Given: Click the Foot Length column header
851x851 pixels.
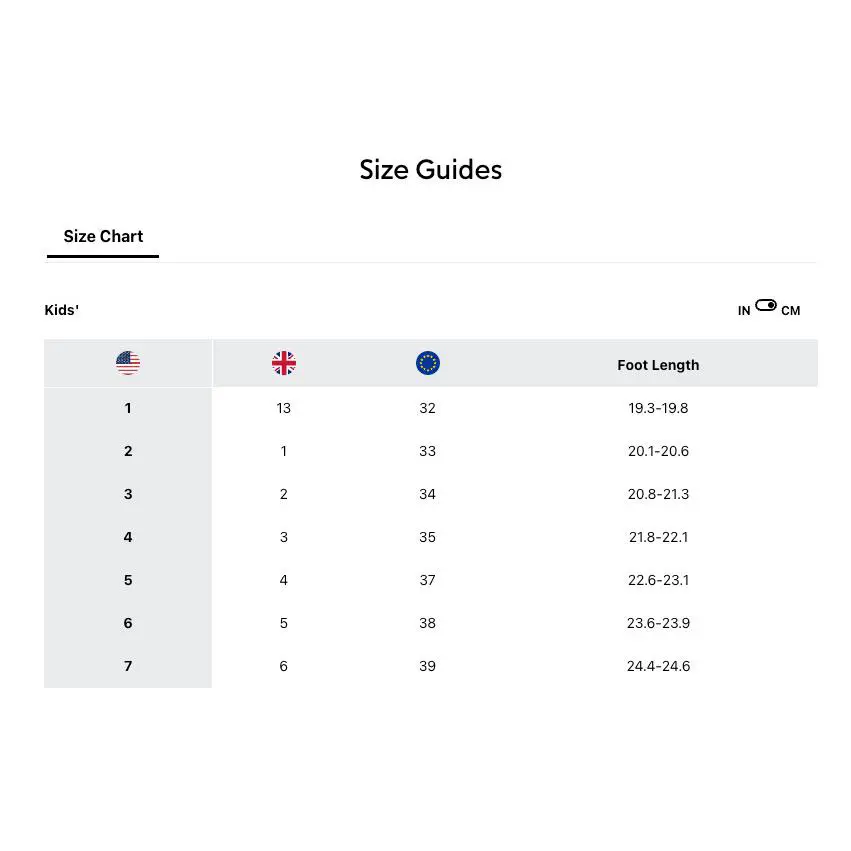Looking at the screenshot, I should click(x=658, y=365).
